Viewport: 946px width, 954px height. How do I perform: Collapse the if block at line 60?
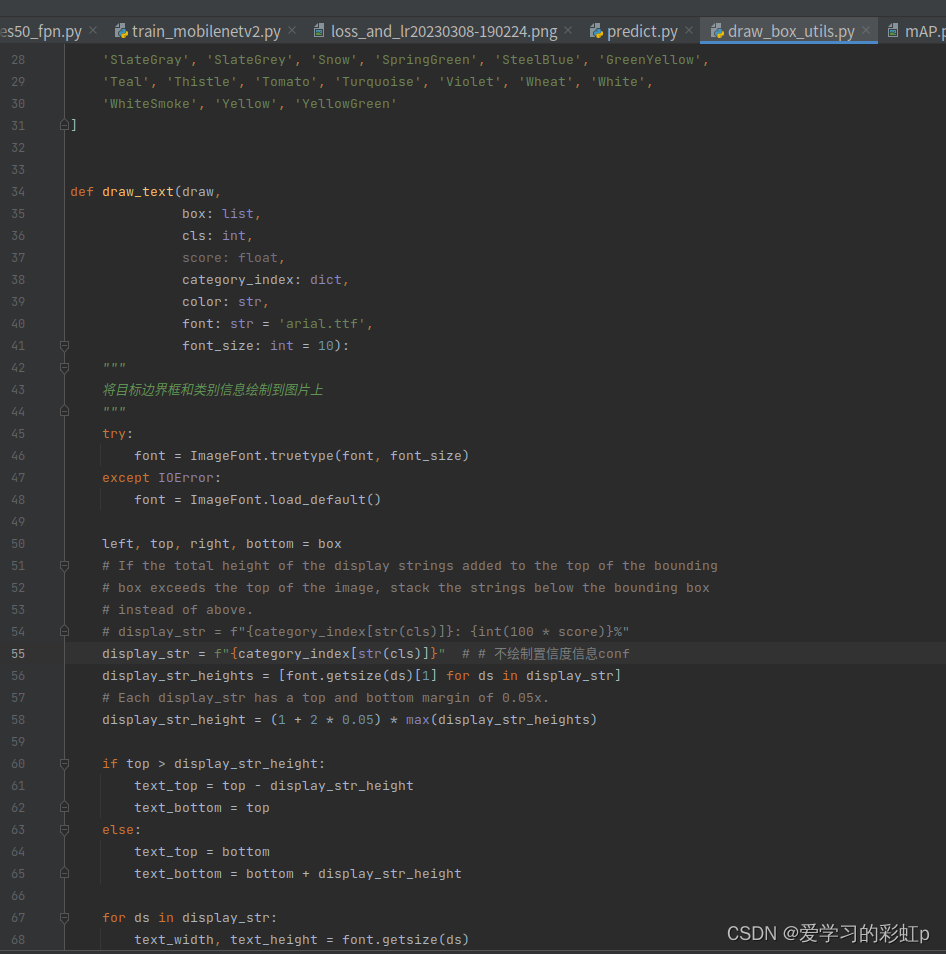(x=64, y=764)
